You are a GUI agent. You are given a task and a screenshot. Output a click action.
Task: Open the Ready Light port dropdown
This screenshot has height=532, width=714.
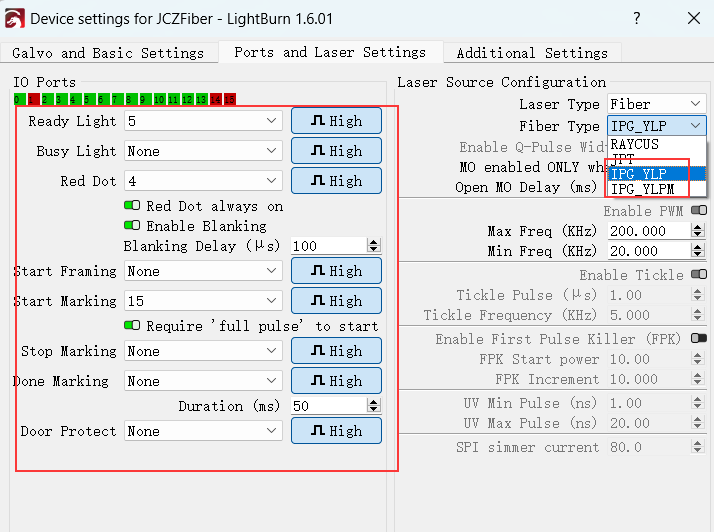pos(203,121)
